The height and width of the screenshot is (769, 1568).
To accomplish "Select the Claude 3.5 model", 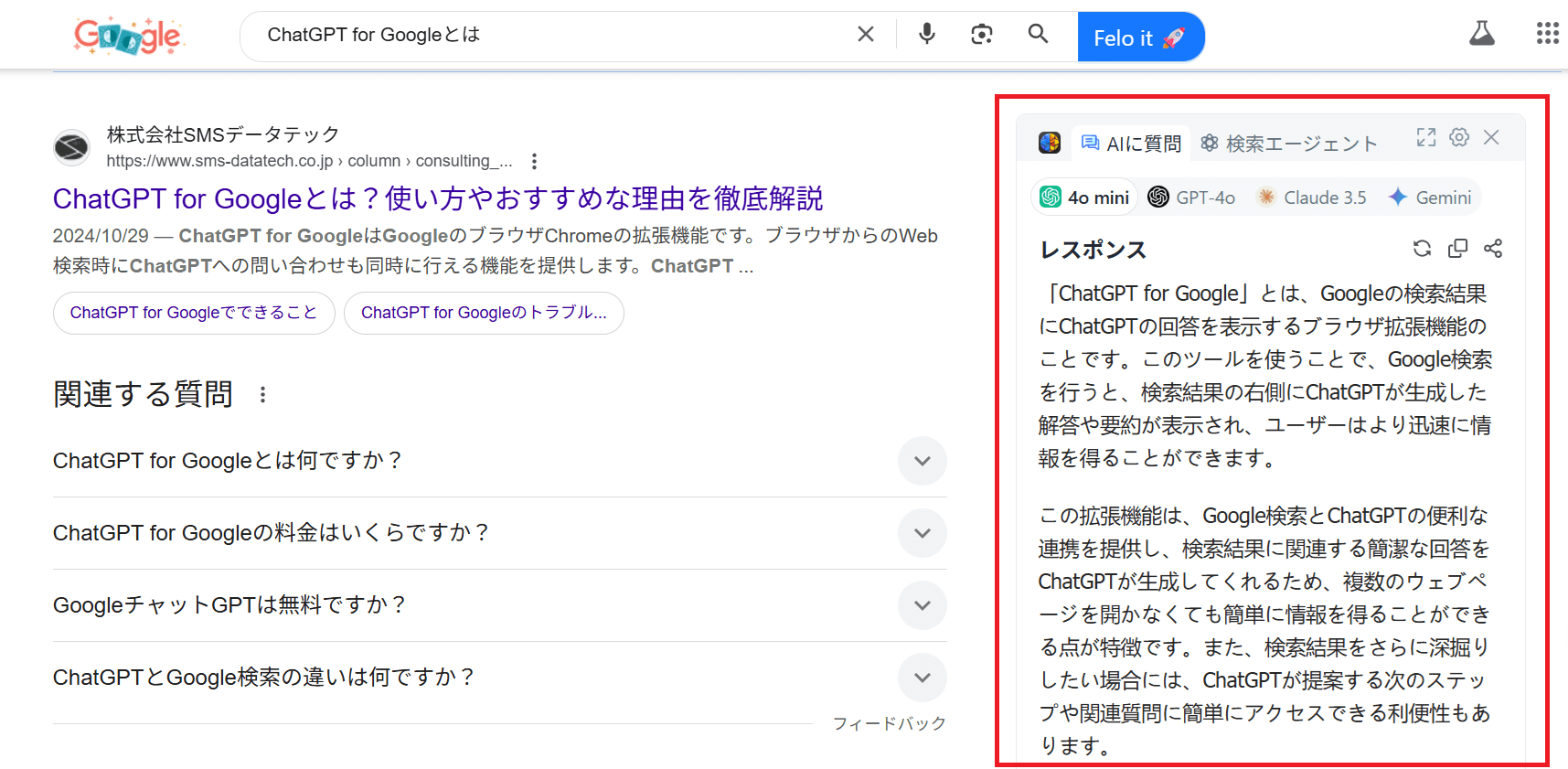I will (x=1312, y=198).
